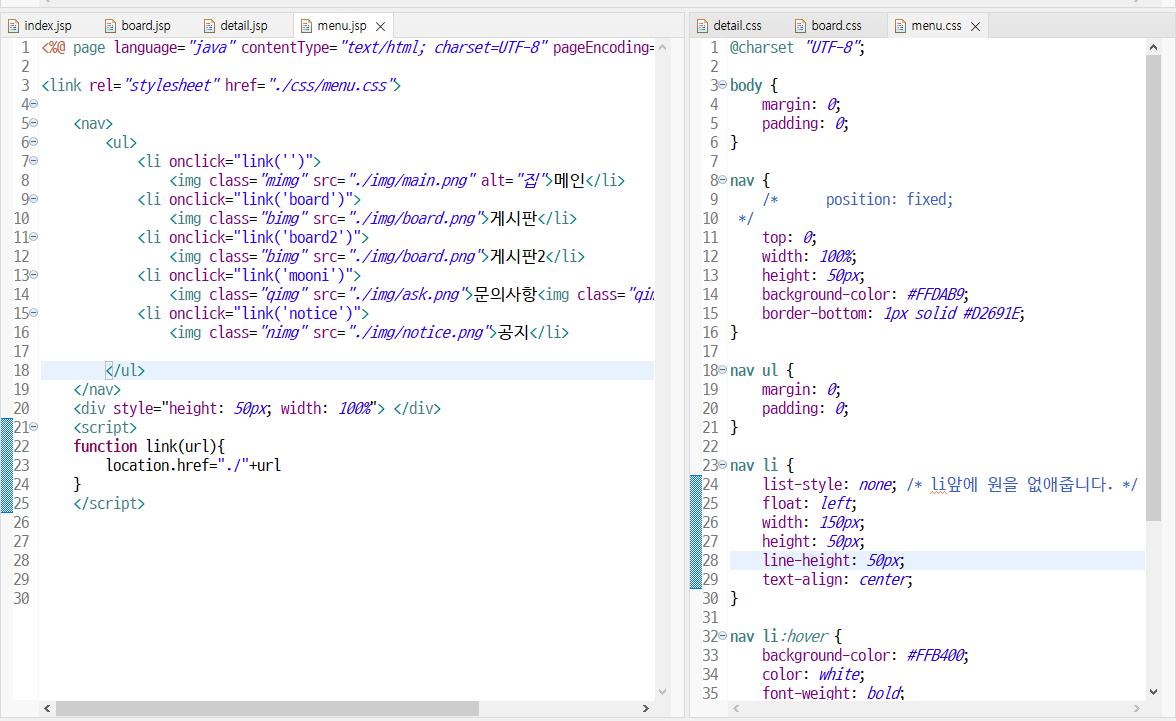The height and width of the screenshot is (721, 1176).
Task: Click the closing </ul> tag on line 18
Action: coord(124,371)
